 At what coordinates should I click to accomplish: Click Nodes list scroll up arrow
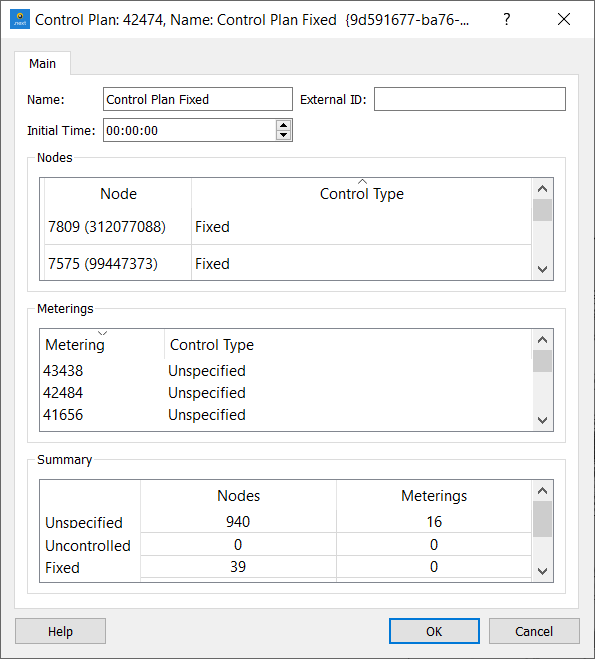tap(542, 189)
